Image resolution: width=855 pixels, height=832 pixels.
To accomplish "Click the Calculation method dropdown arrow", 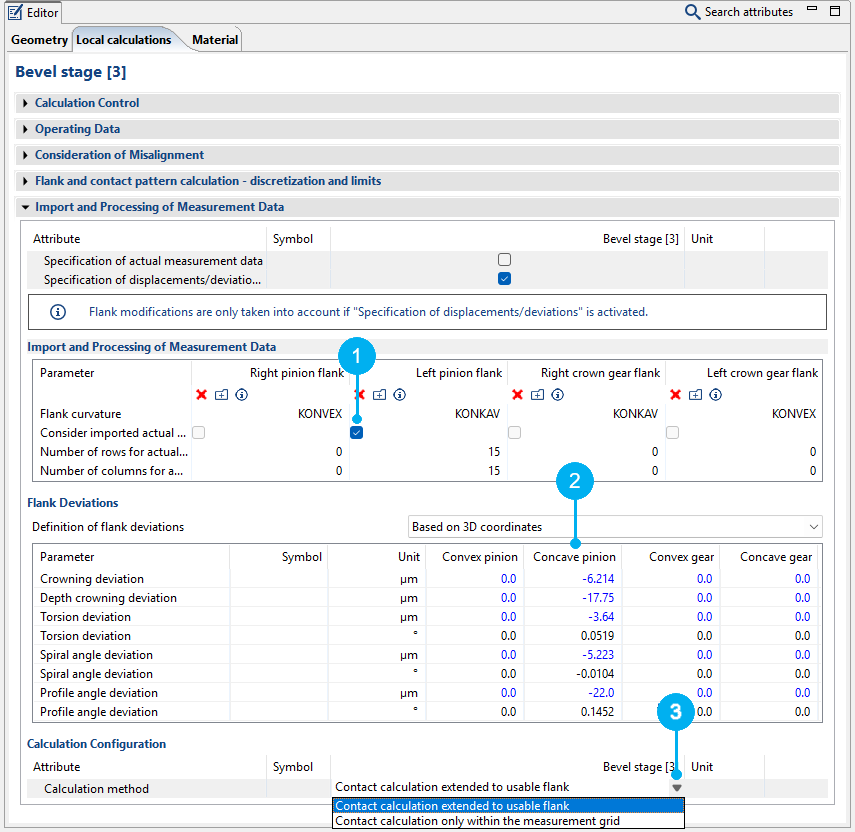I will 677,788.
